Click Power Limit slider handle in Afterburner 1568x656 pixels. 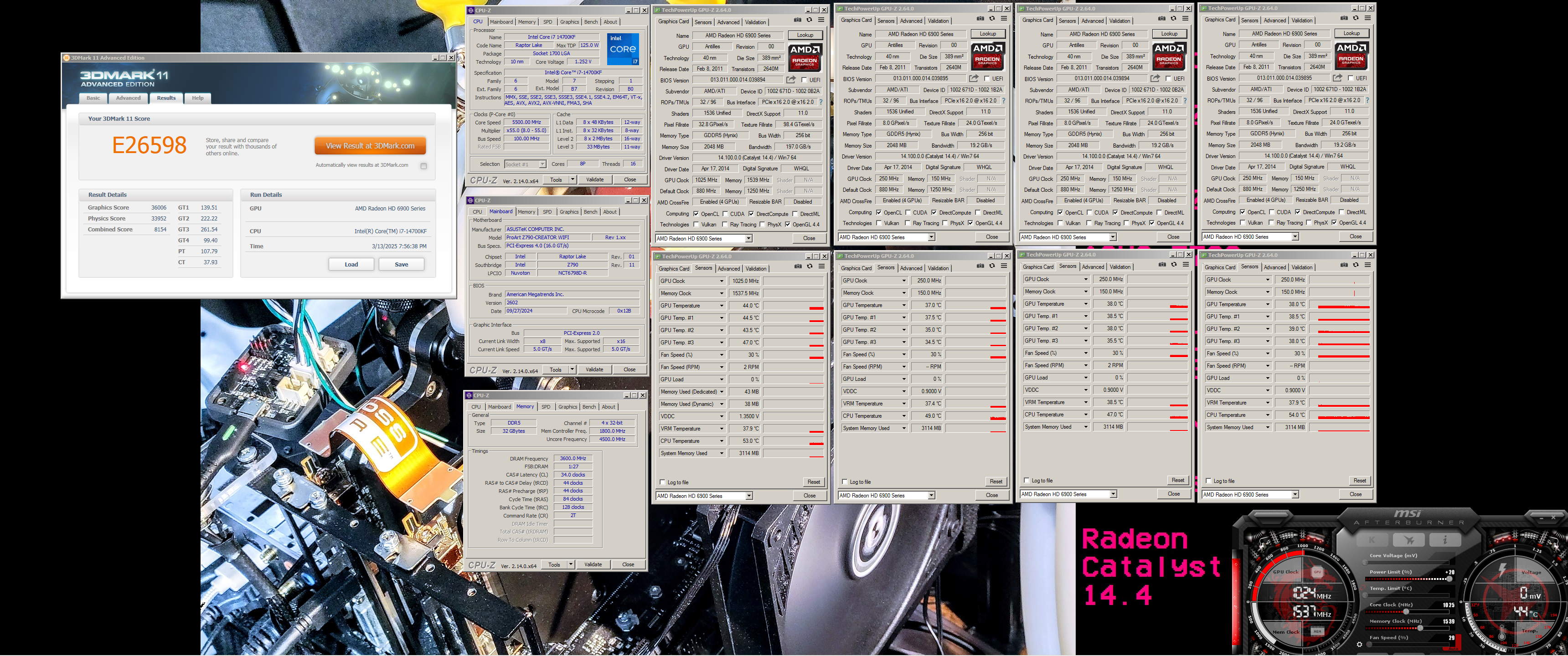point(1449,579)
